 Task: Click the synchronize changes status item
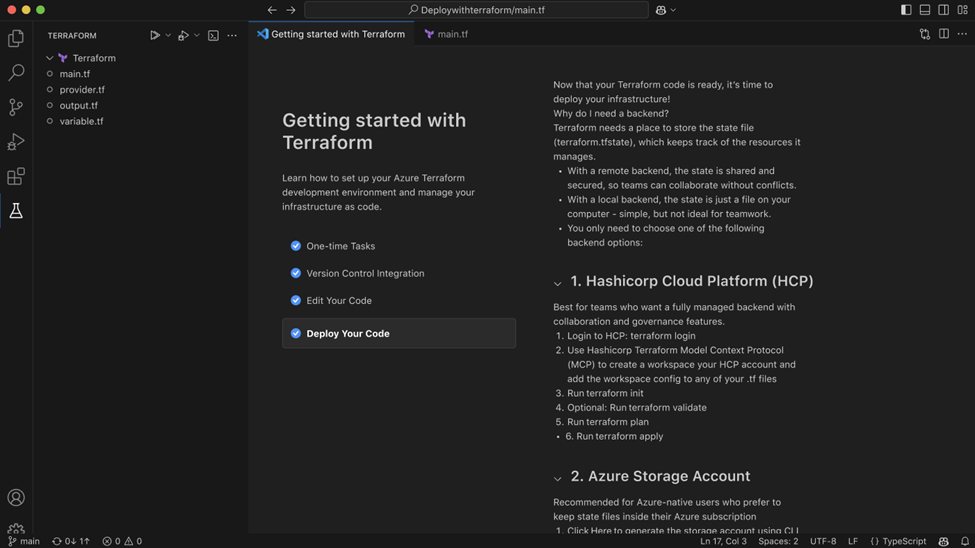coord(71,541)
